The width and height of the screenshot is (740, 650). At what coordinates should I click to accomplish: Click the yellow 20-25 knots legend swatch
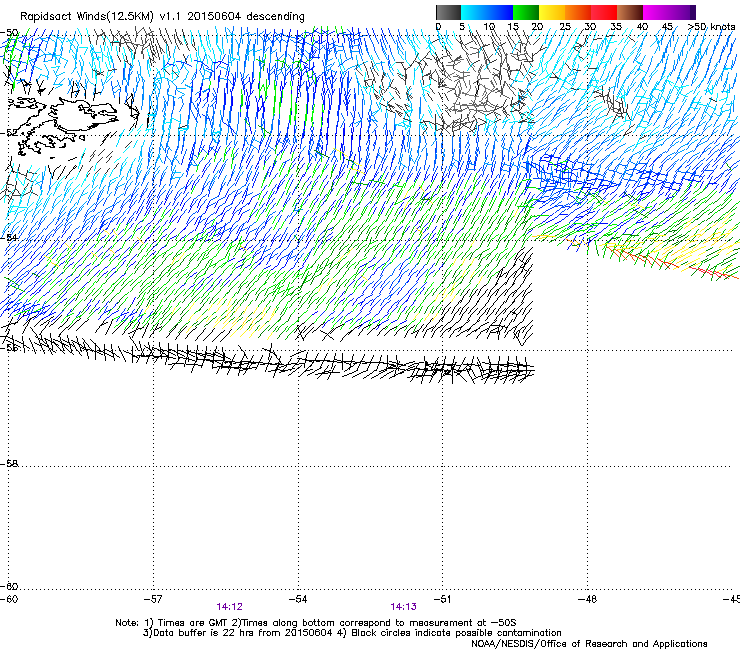(552, 12)
